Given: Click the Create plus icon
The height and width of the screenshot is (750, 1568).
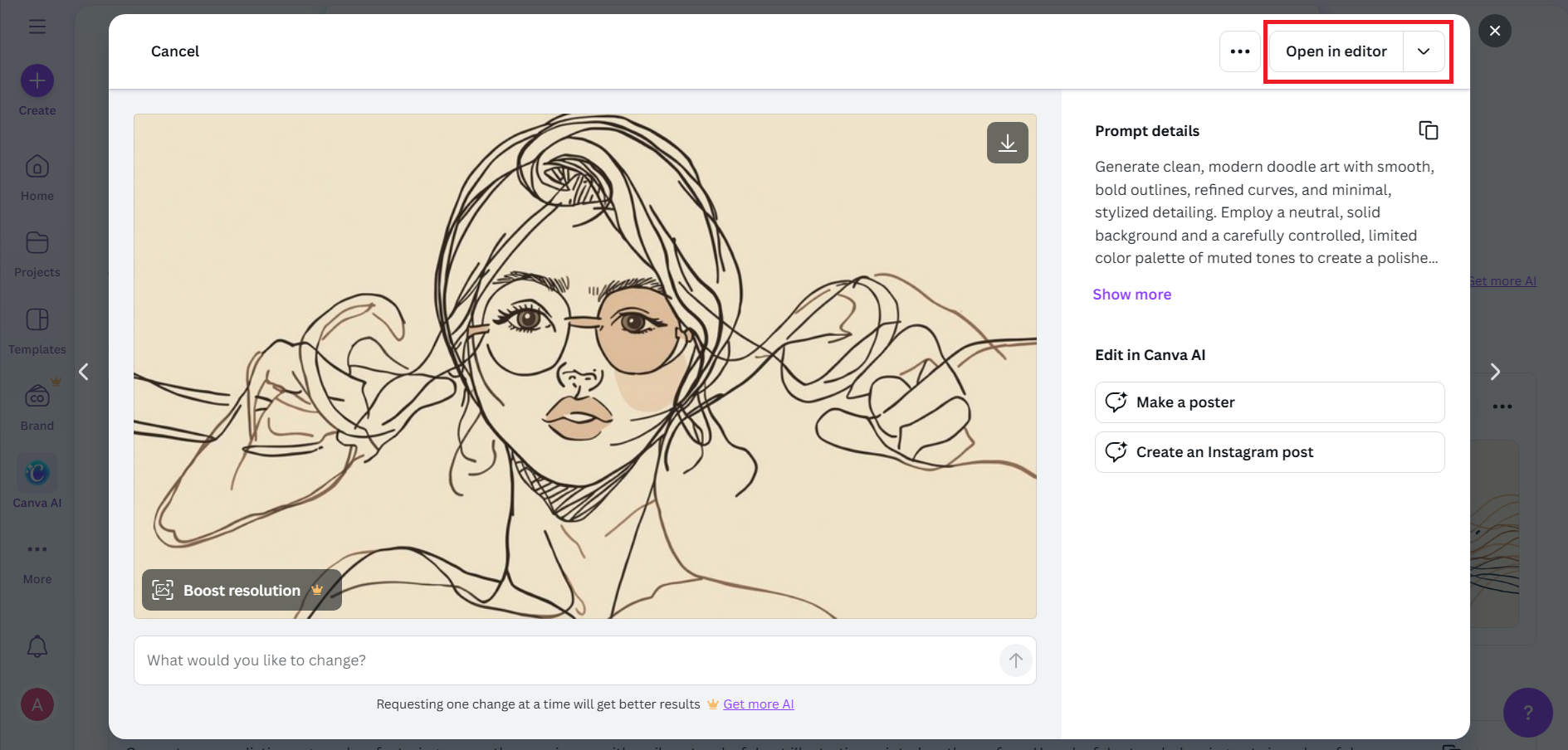Looking at the screenshot, I should (37, 81).
